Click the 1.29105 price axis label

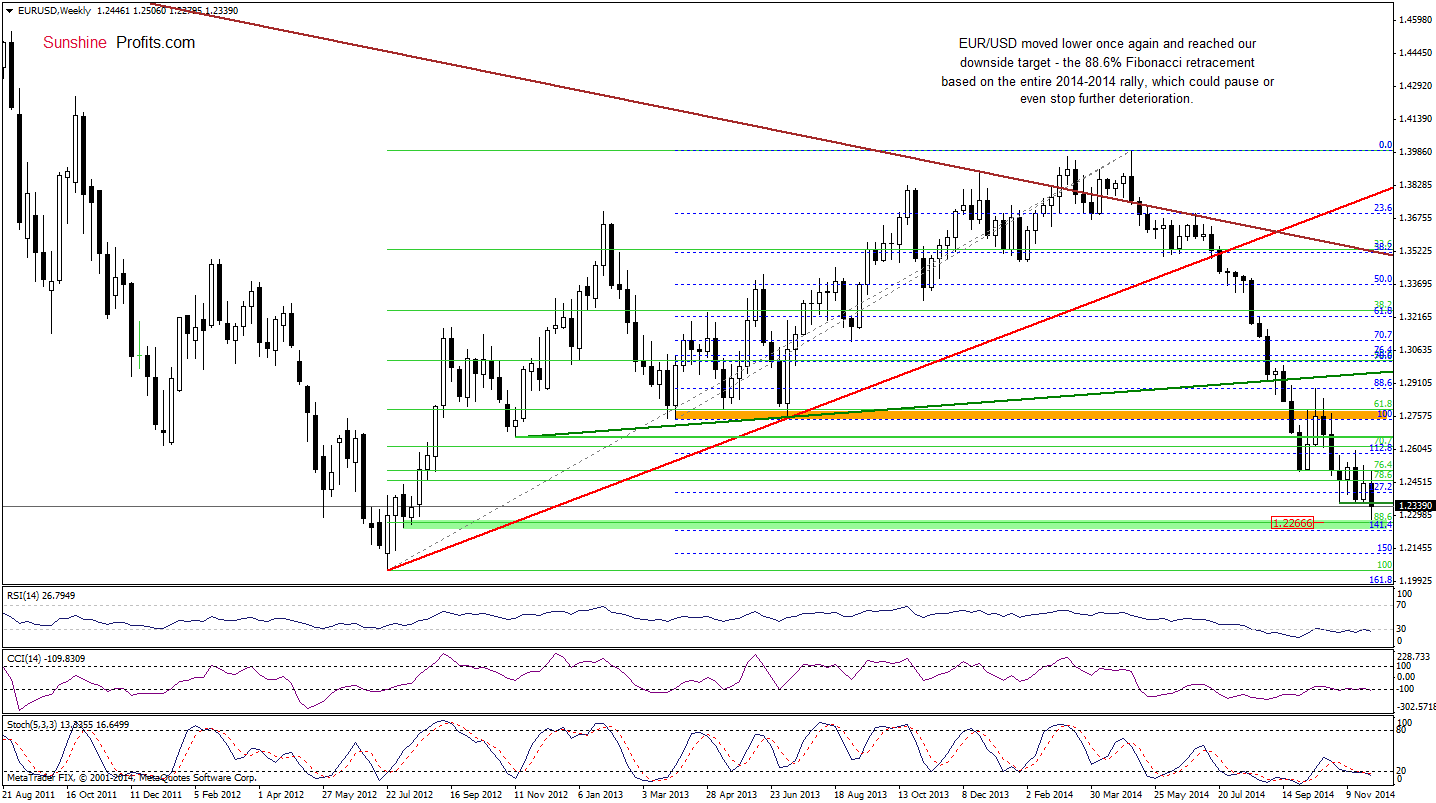(1417, 383)
